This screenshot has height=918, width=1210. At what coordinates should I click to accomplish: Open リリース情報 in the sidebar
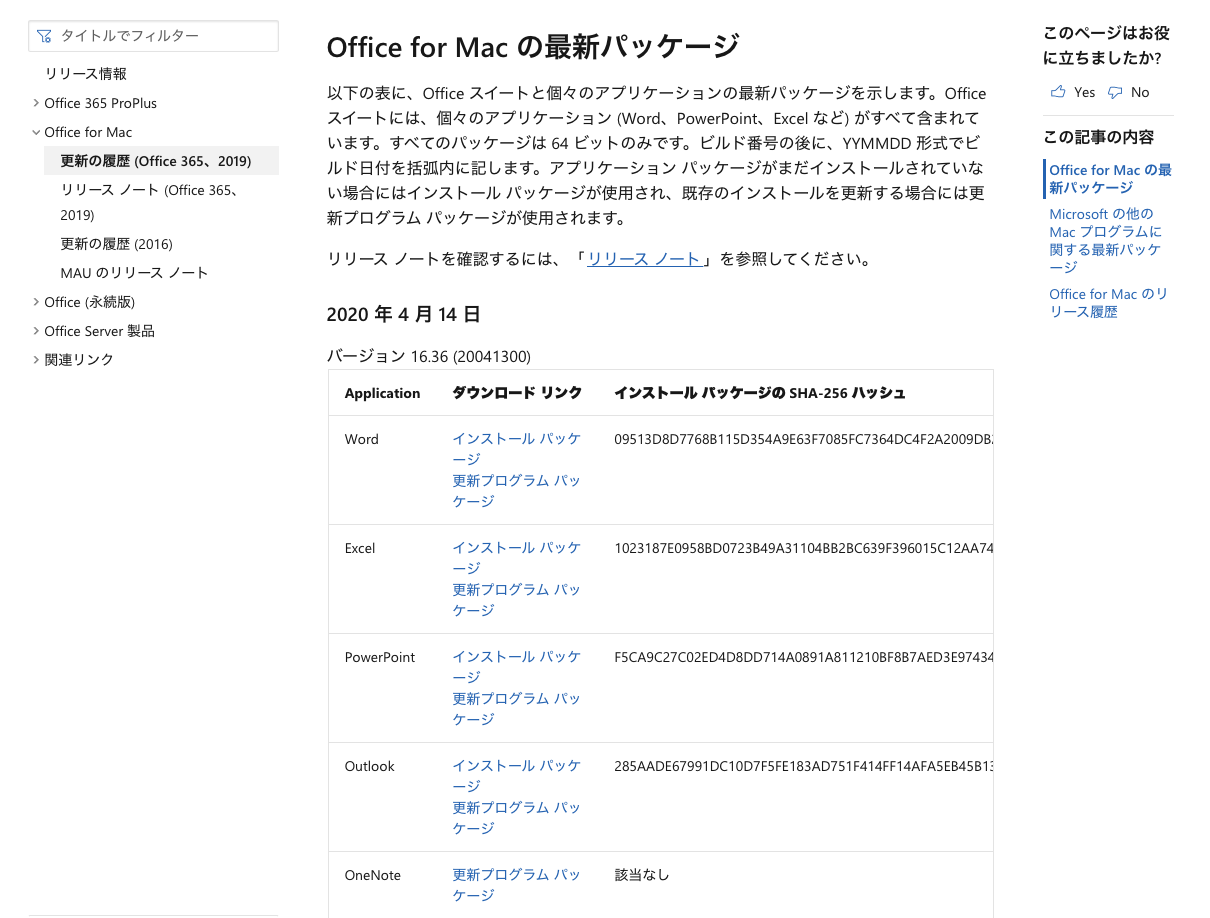tap(86, 74)
